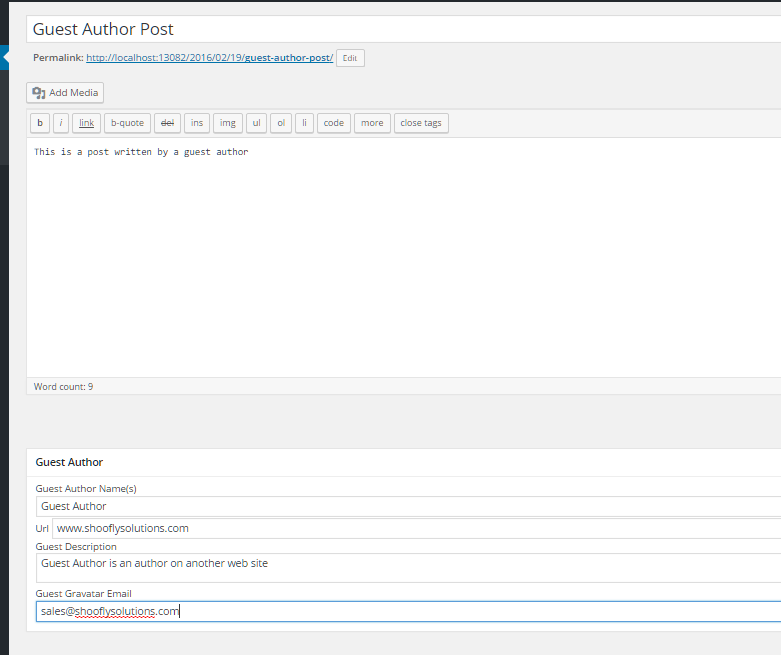Viewport: 781px width, 655px height.
Task: Click the ins tag button
Action: click(197, 123)
